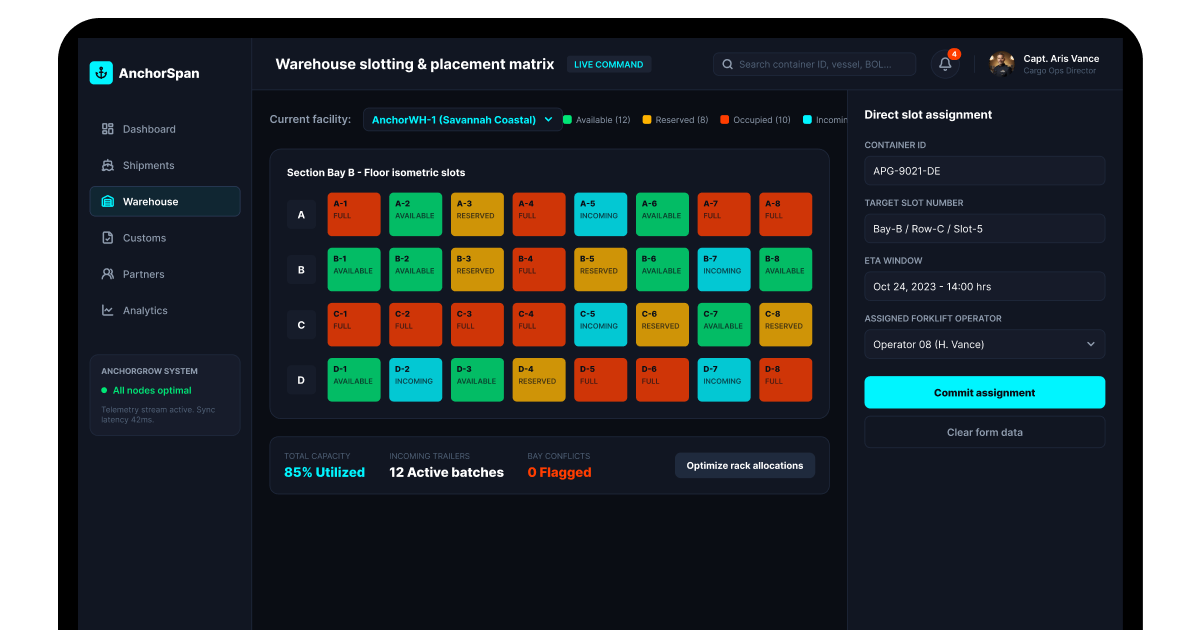1200x630 pixels.
Task: Click Commit assignment button
Action: tap(985, 393)
